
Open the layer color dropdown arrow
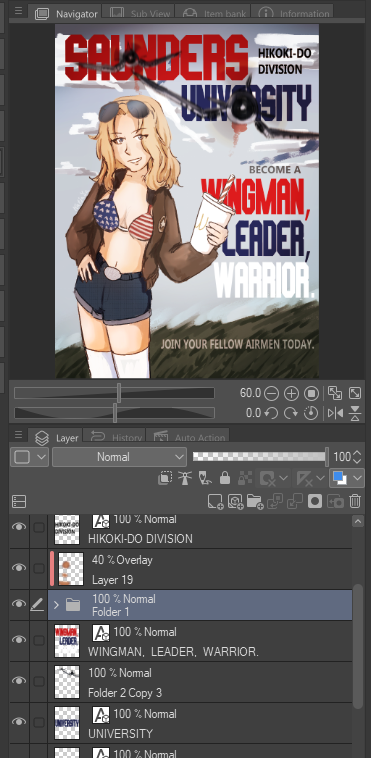point(358,479)
